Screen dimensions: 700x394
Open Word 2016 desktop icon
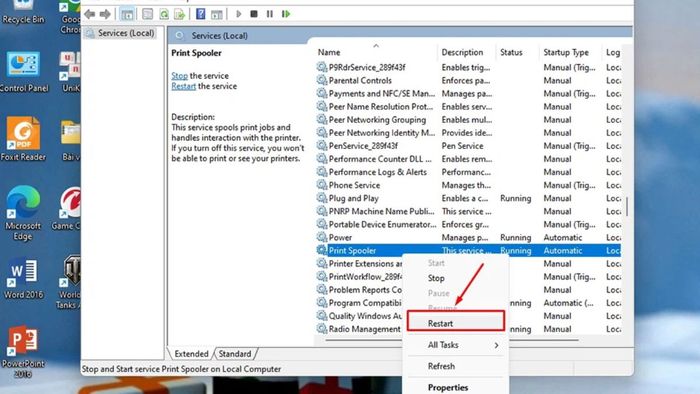[24, 278]
